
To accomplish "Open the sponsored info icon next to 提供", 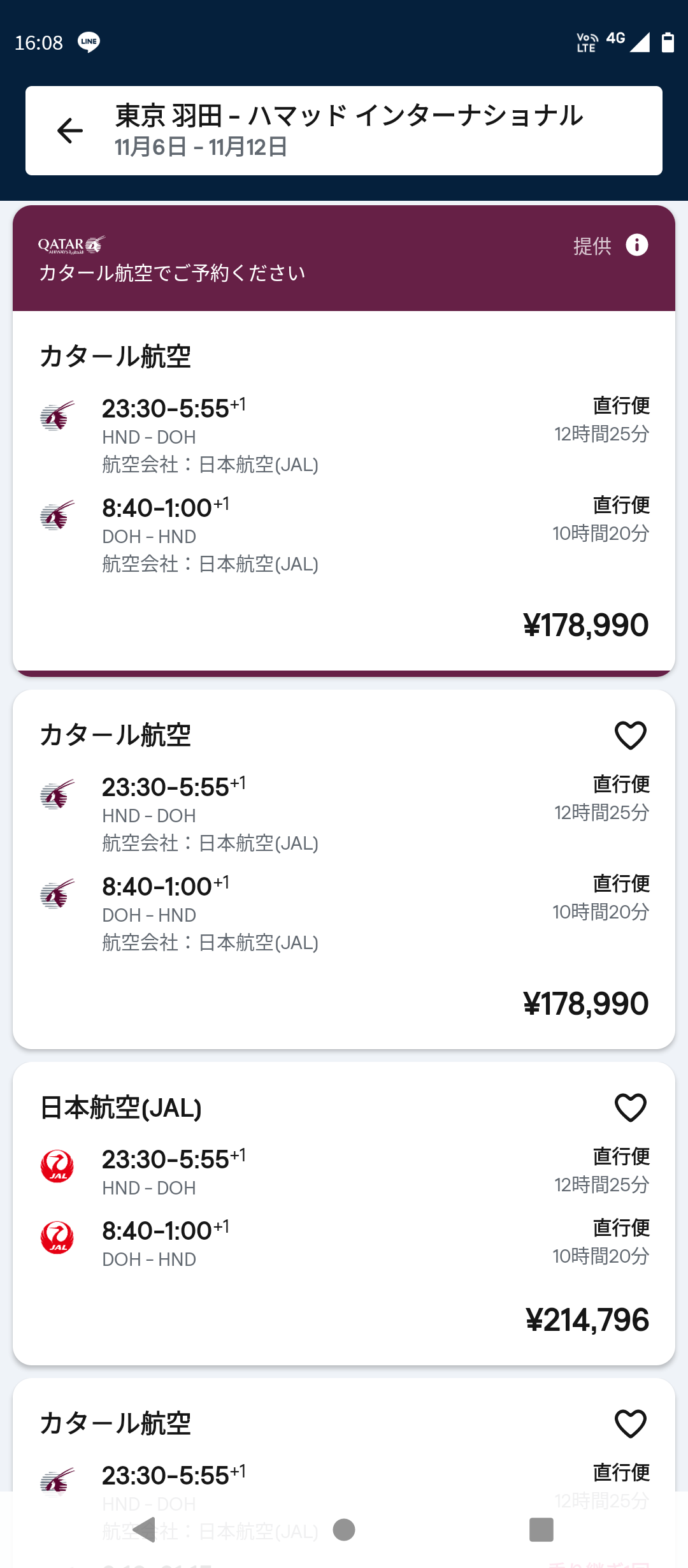I will [x=637, y=245].
